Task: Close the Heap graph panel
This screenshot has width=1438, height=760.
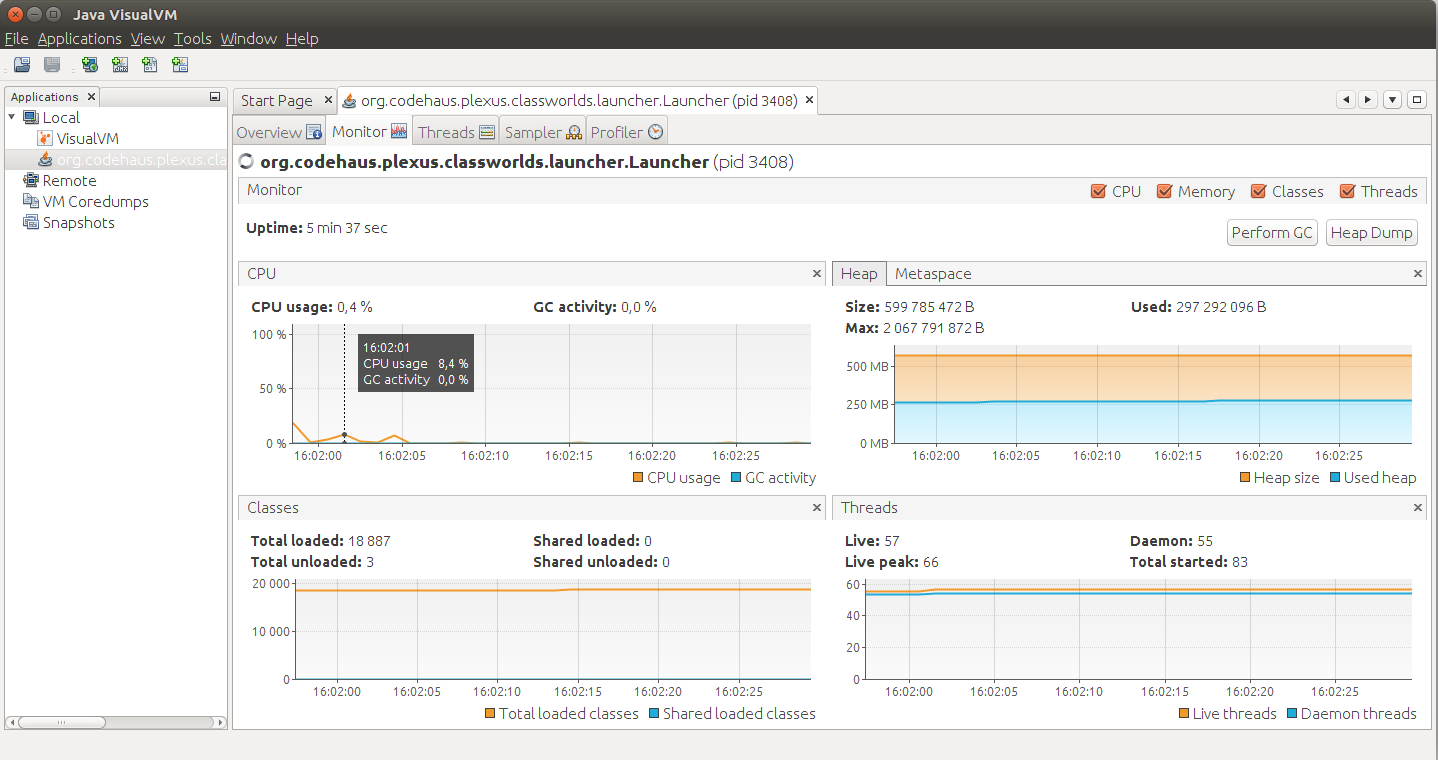Action: 1418,274
